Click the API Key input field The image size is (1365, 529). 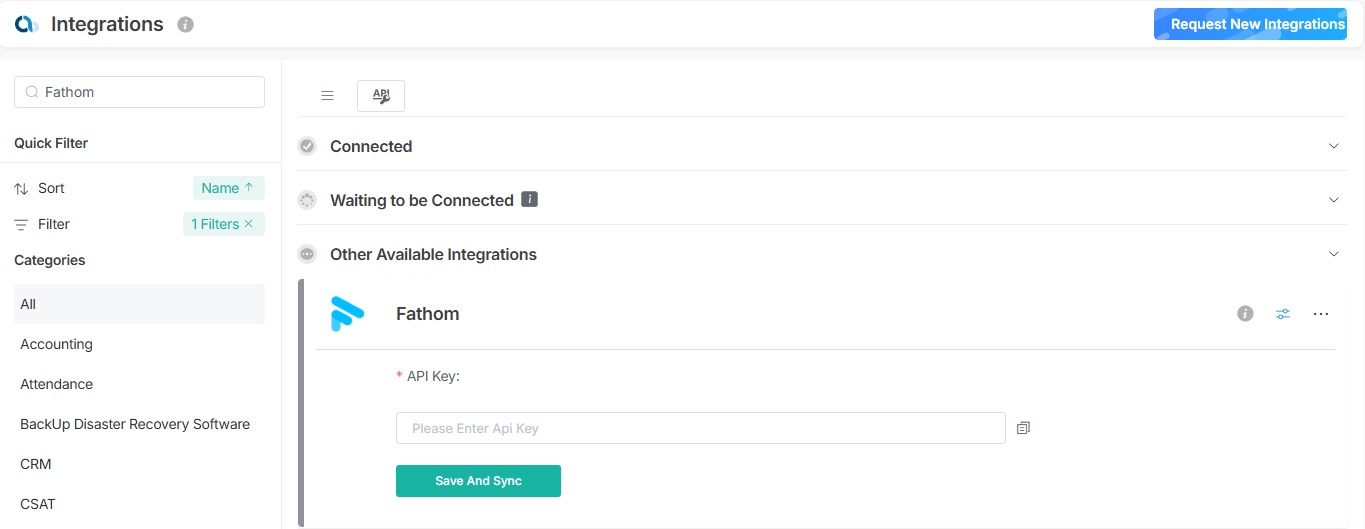click(x=700, y=428)
